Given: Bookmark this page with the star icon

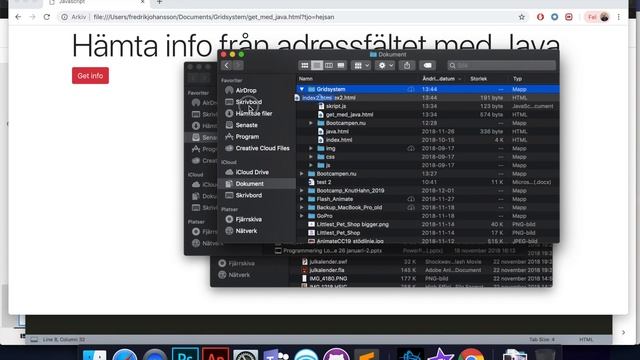Looking at the screenshot, I should 521,17.
